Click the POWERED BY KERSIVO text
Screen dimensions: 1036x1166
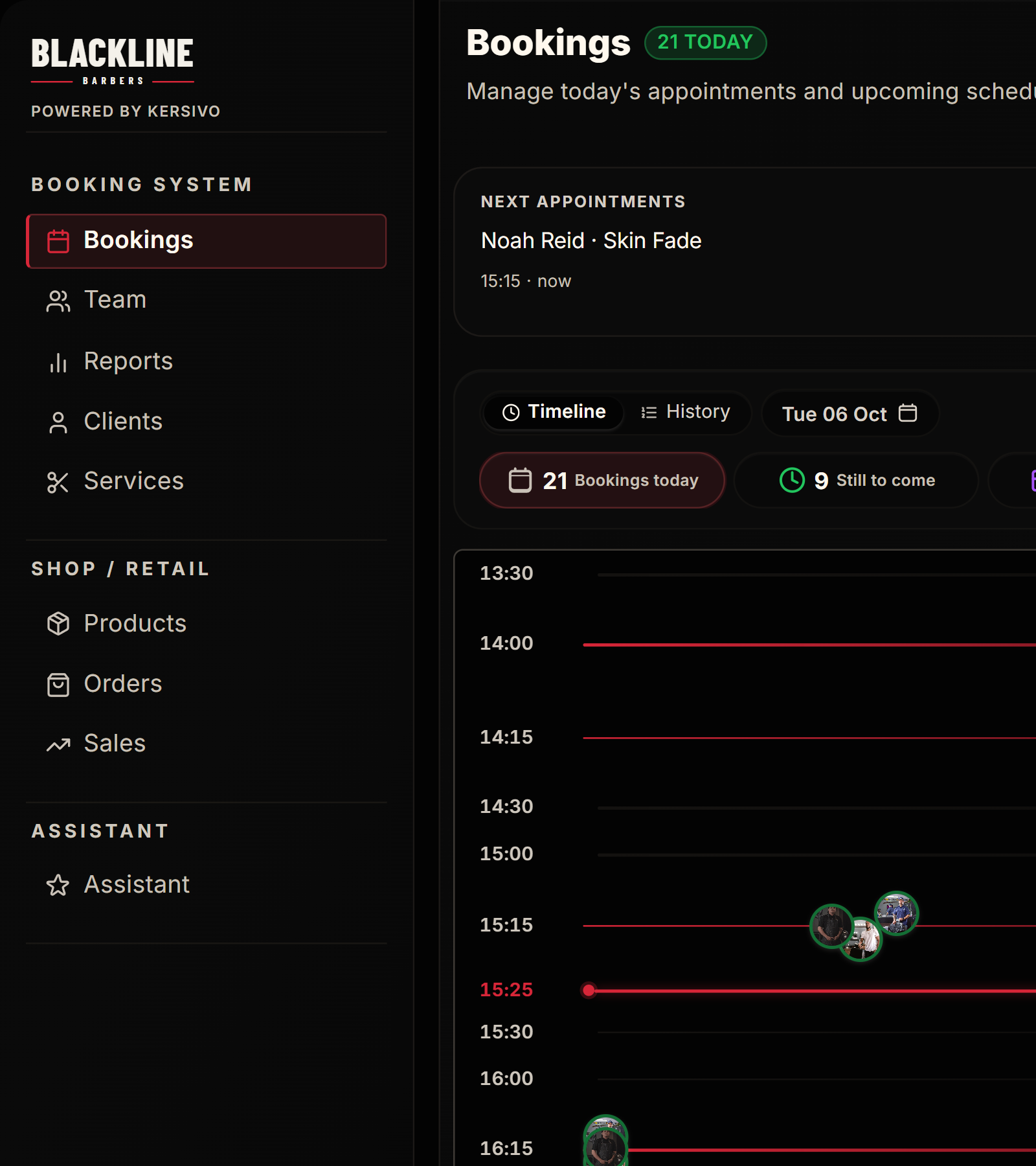126,111
